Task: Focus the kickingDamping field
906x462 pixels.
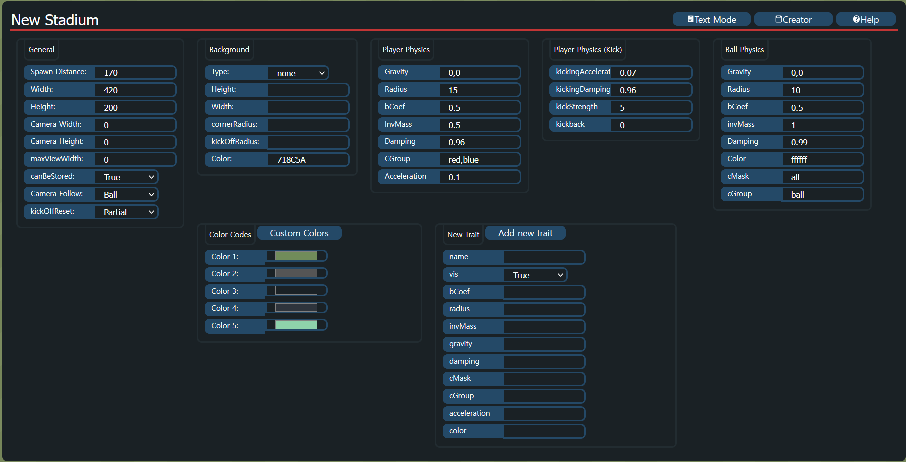Action: pos(652,90)
